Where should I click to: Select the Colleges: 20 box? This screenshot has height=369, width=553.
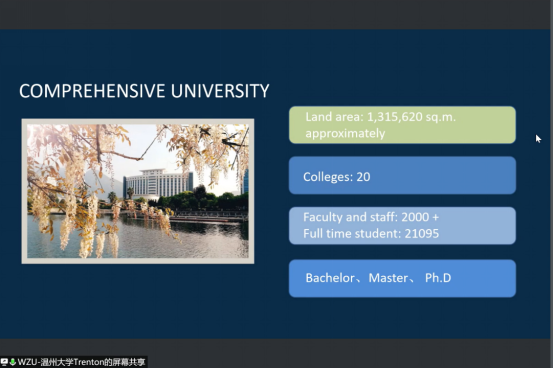pos(402,175)
